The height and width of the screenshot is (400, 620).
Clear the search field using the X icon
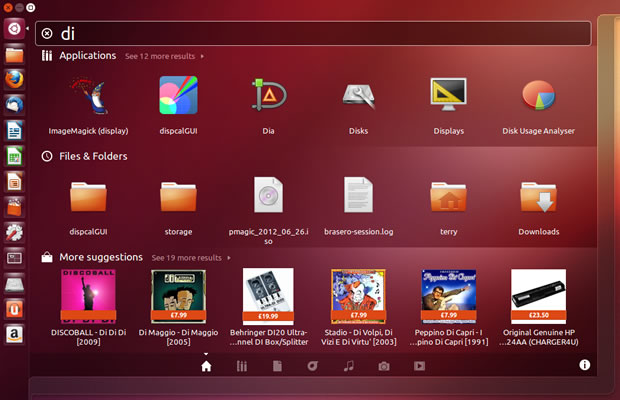(x=47, y=33)
